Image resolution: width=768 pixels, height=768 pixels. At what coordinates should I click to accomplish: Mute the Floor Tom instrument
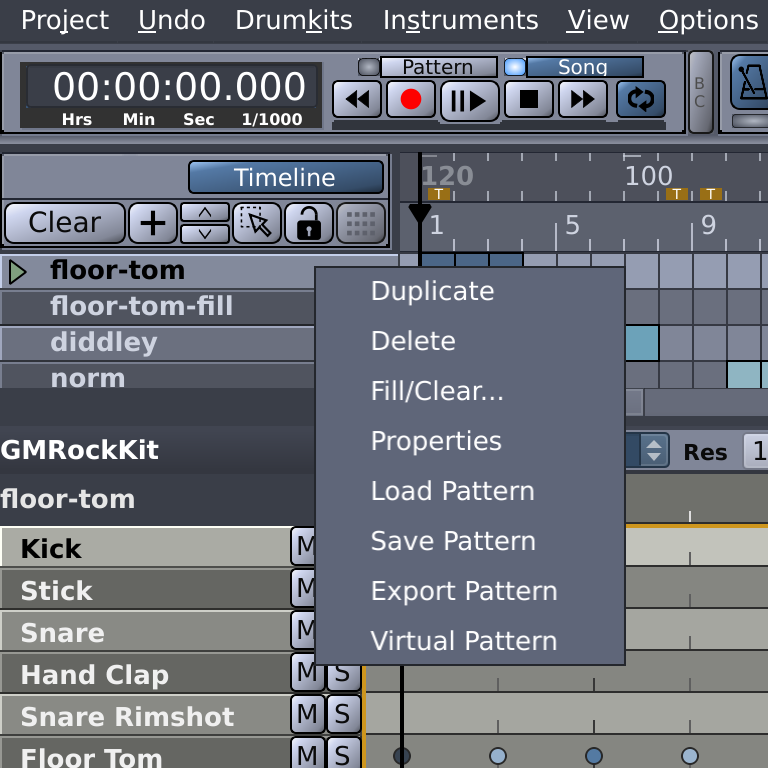[308, 753]
